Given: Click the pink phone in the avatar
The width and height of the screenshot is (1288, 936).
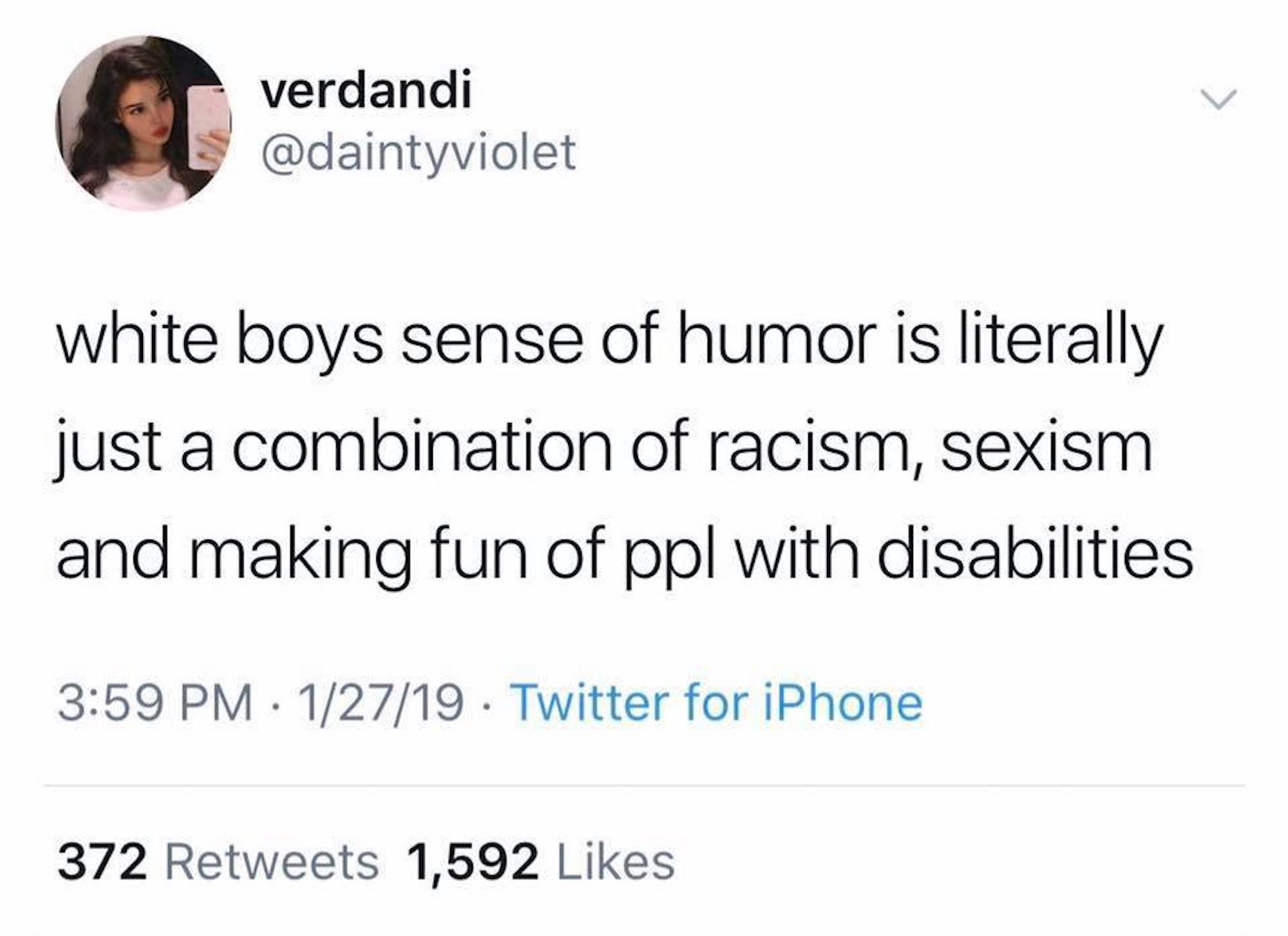Looking at the screenshot, I should pos(207,126).
